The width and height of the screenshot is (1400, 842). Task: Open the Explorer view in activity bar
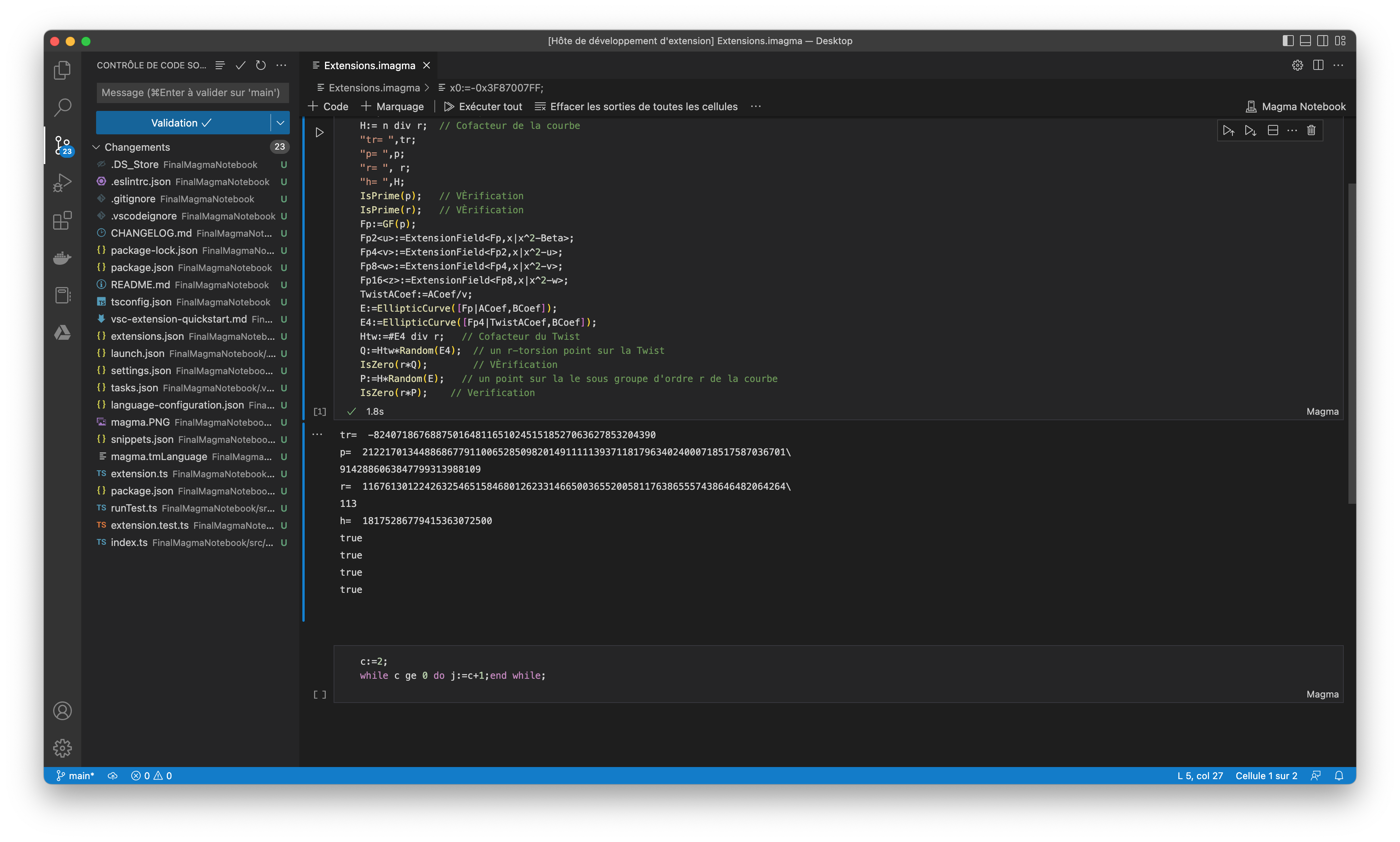click(62, 70)
